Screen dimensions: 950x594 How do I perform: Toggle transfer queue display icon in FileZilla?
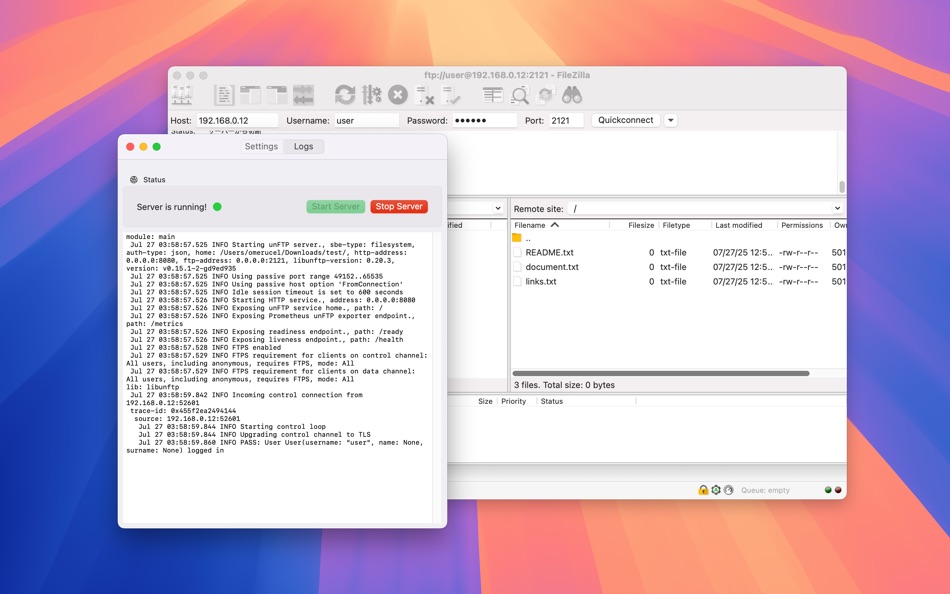[x=304, y=95]
